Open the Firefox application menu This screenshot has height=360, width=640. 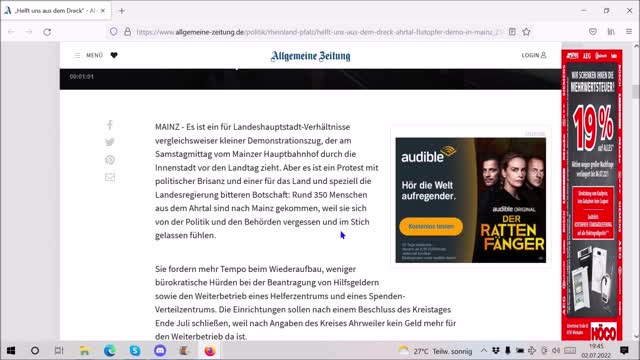[629, 32]
